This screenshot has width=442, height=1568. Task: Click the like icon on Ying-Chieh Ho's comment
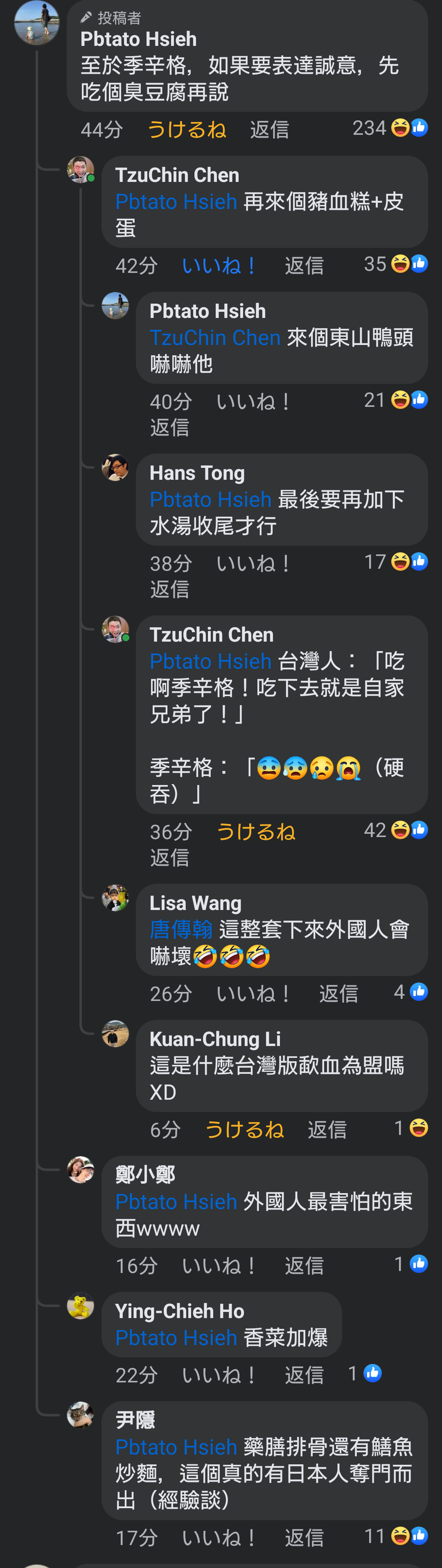click(x=373, y=1373)
